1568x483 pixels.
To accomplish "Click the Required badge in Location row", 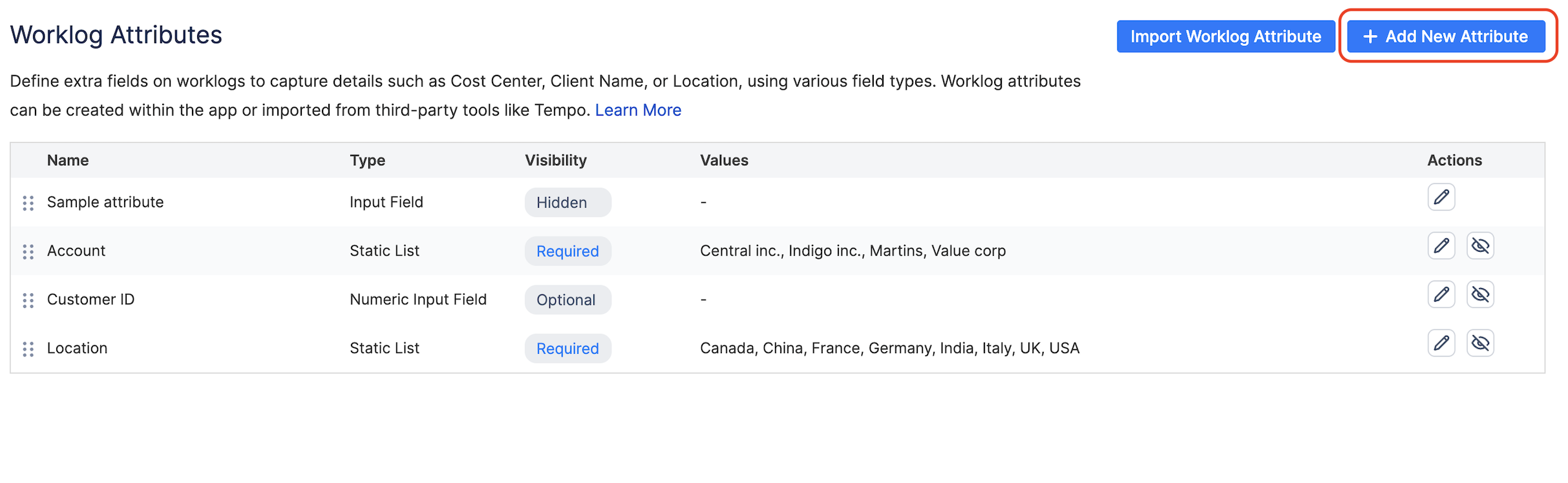I will pyautogui.click(x=567, y=349).
